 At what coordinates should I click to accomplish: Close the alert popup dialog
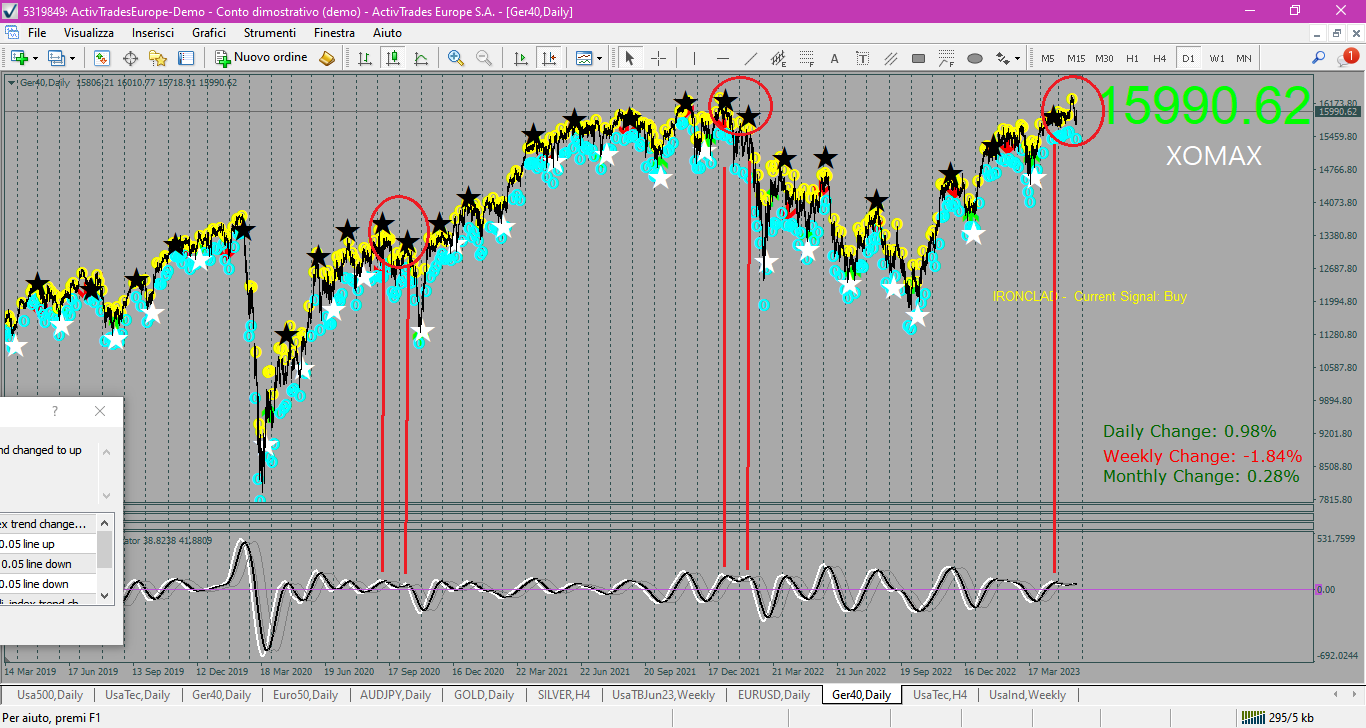click(x=99, y=411)
